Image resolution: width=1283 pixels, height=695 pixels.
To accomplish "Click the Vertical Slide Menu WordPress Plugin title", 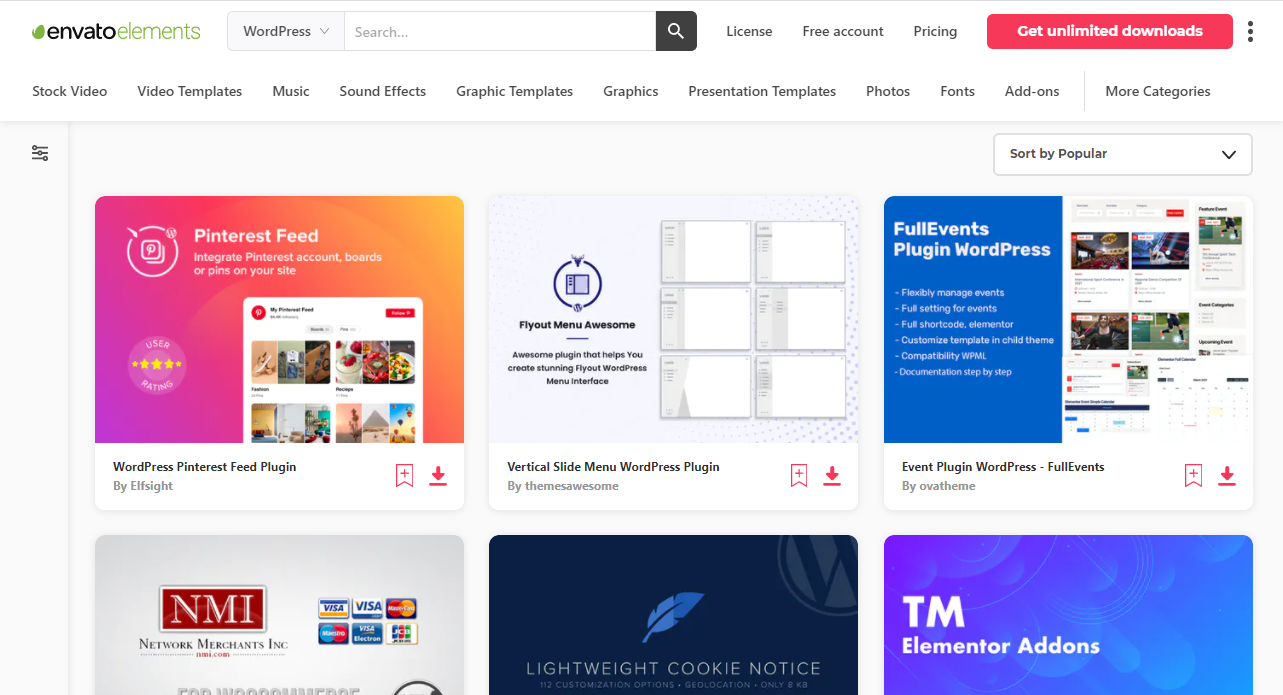I will click(x=613, y=467).
